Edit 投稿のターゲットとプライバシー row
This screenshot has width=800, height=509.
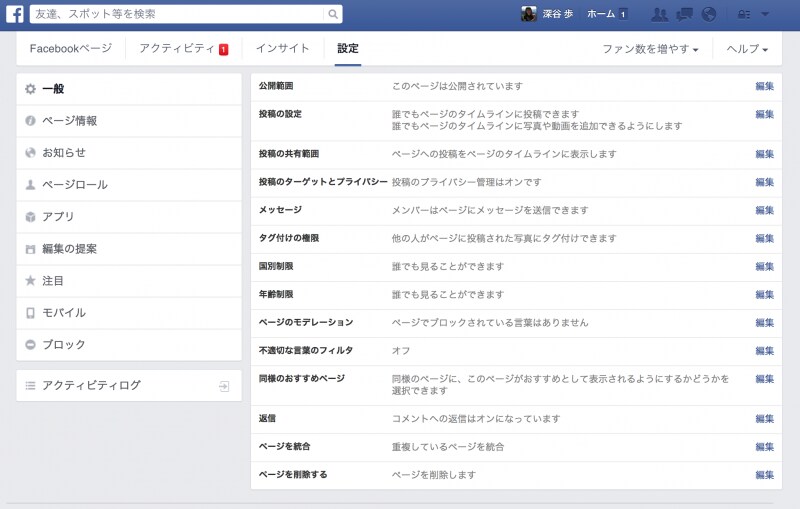click(x=764, y=182)
